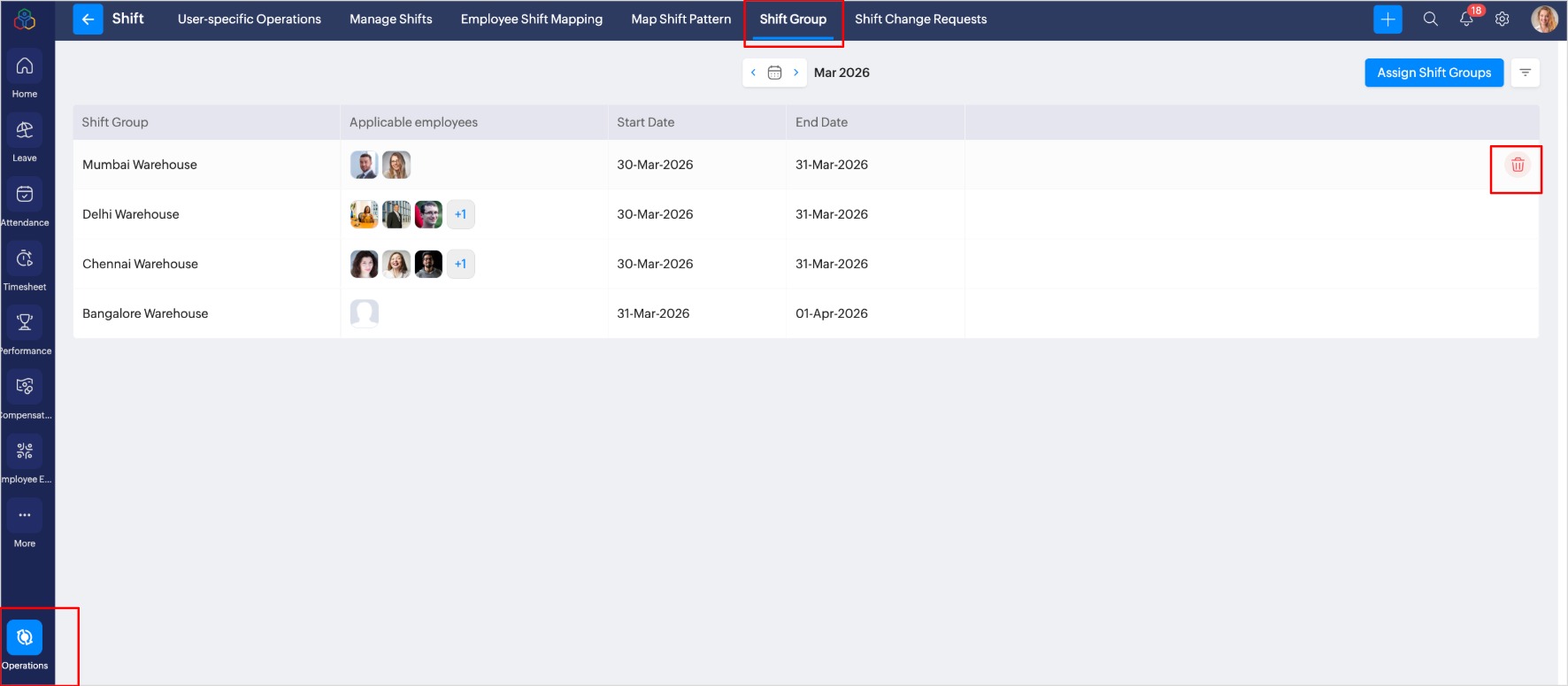This screenshot has width=1568, height=686.
Task: Open the Performance module
Action: pos(25,323)
